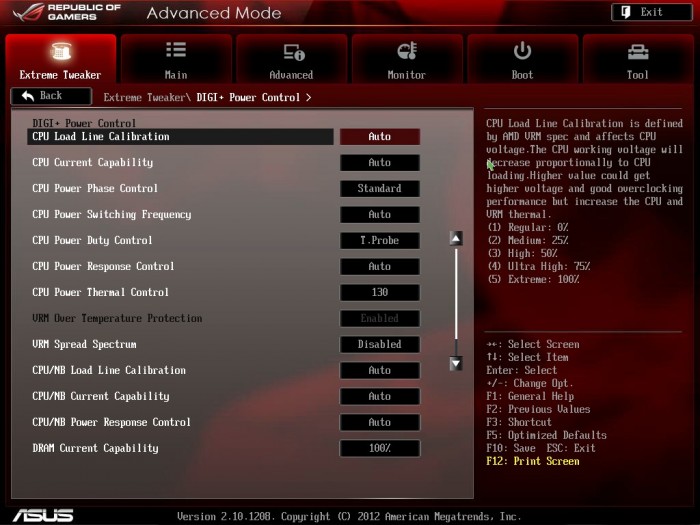Viewport: 700px width, 525px height.
Task: Toggle VRM Spread Spectrum Disabled value
Action: pyautogui.click(x=379, y=345)
